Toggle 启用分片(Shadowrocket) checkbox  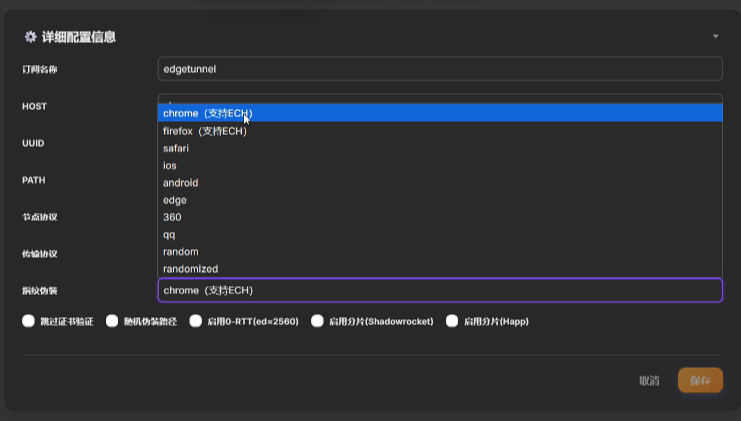tap(317, 322)
